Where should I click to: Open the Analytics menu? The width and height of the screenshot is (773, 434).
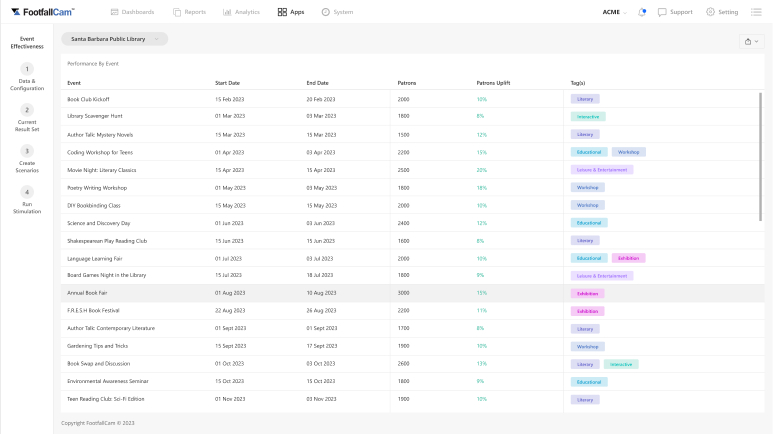pos(240,12)
